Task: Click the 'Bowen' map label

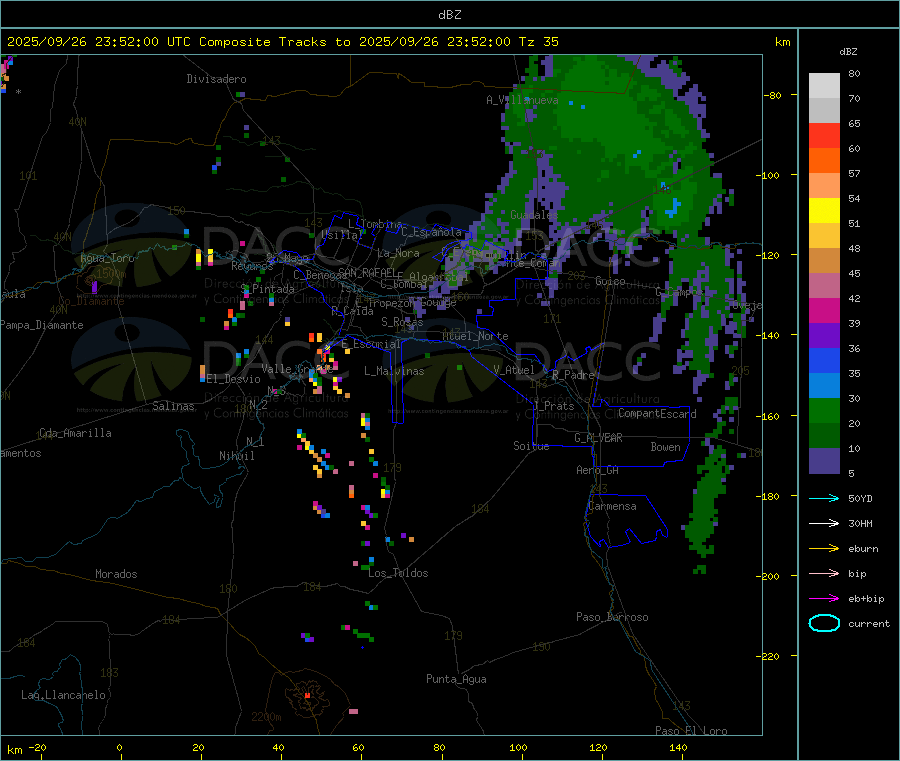Action: click(x=666, y=447)
